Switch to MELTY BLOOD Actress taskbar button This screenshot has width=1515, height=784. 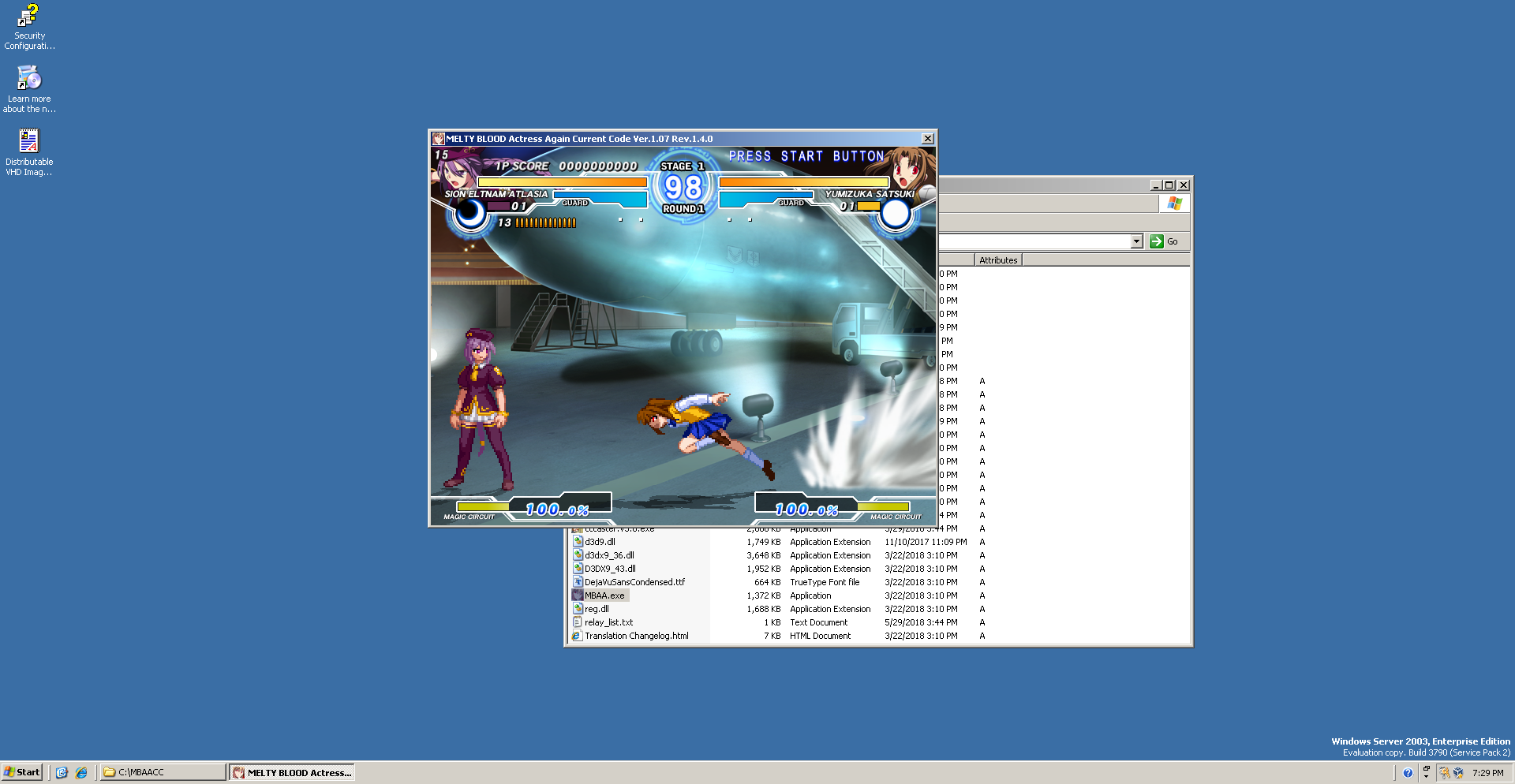(292, 773)
